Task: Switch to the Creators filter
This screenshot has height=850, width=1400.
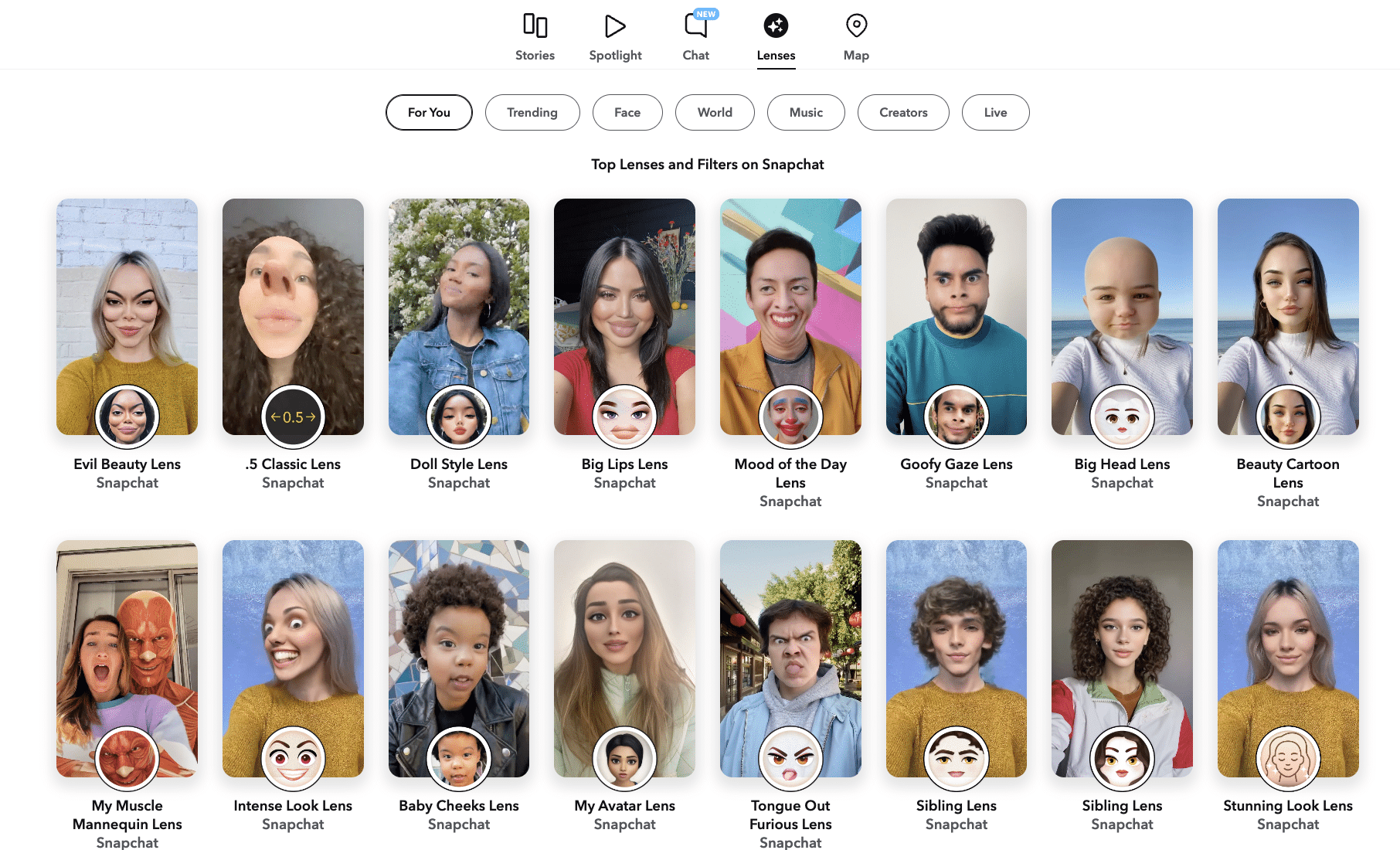Action: click(x=903, y=112)
